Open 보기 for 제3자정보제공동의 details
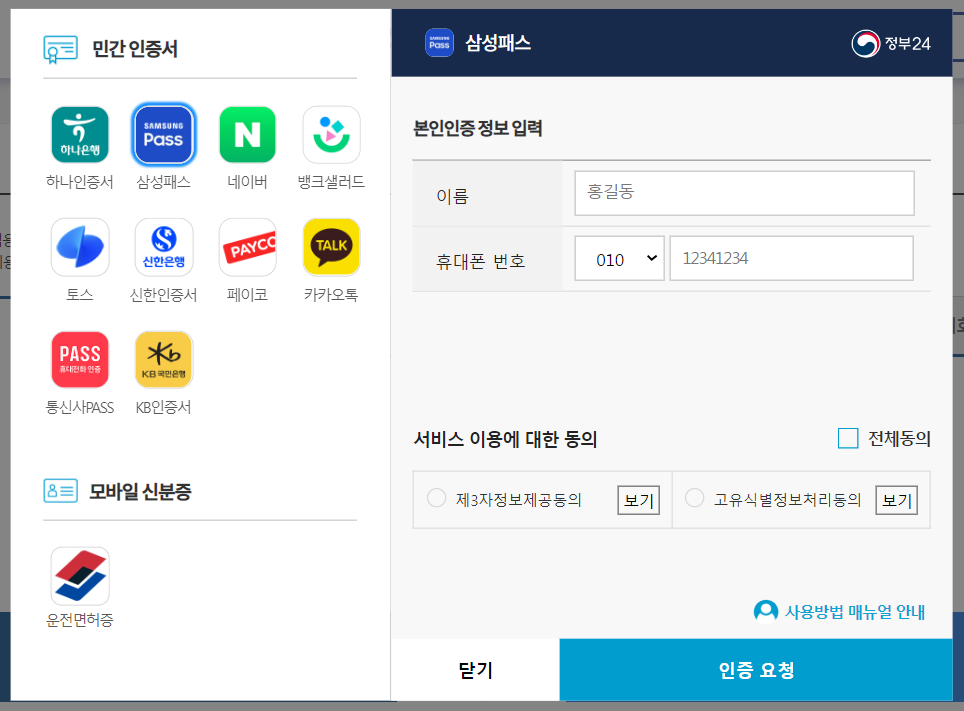Image resolution: width=964 pixels, height=711 pixels. 638,500
